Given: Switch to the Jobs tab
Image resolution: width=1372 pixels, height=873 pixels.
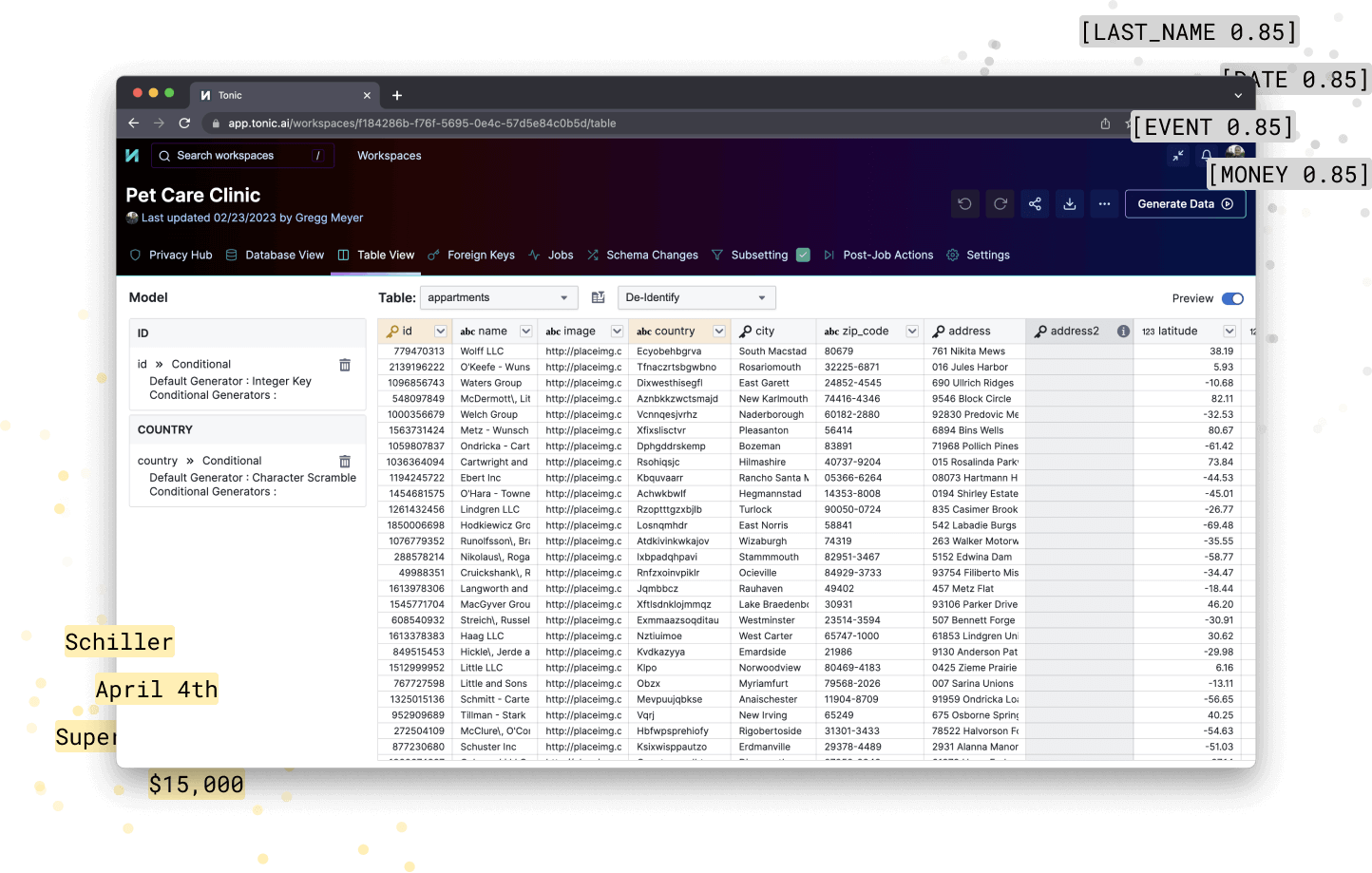Looking at the screenshot, I should click(561, 255).
